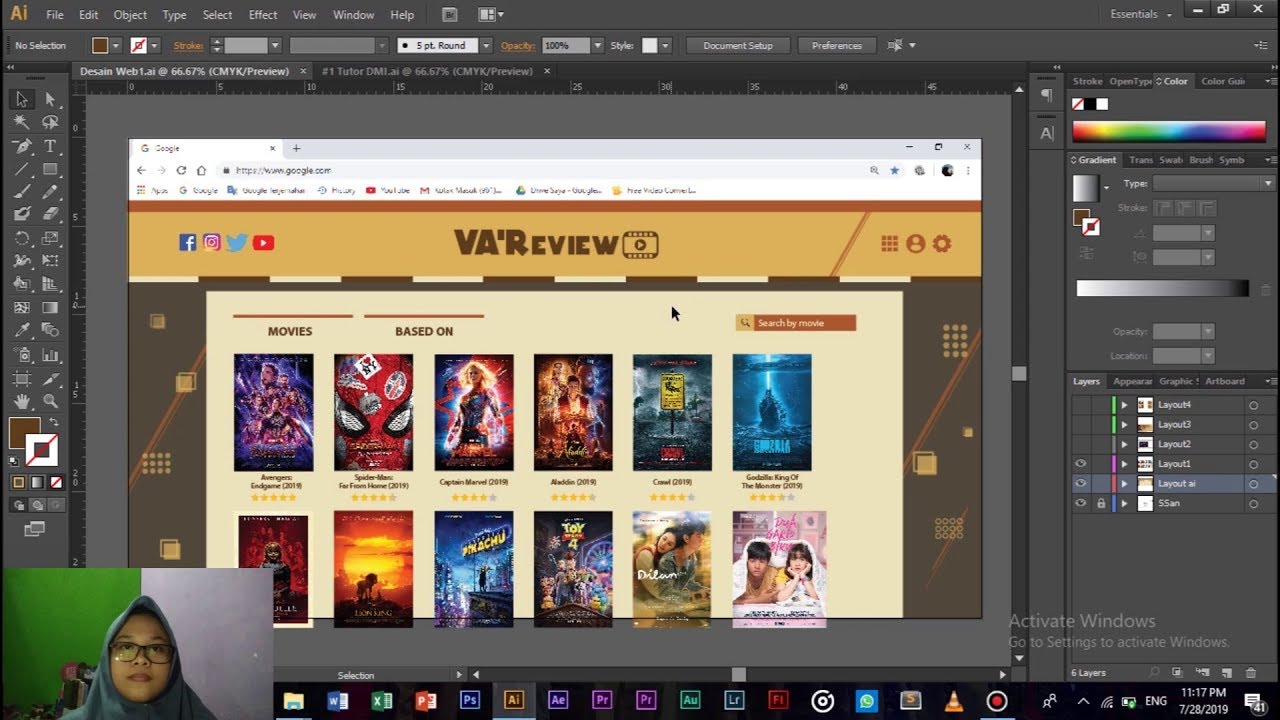
Task: Show the Layout4 layer visibility
Action: [1080, 405]
